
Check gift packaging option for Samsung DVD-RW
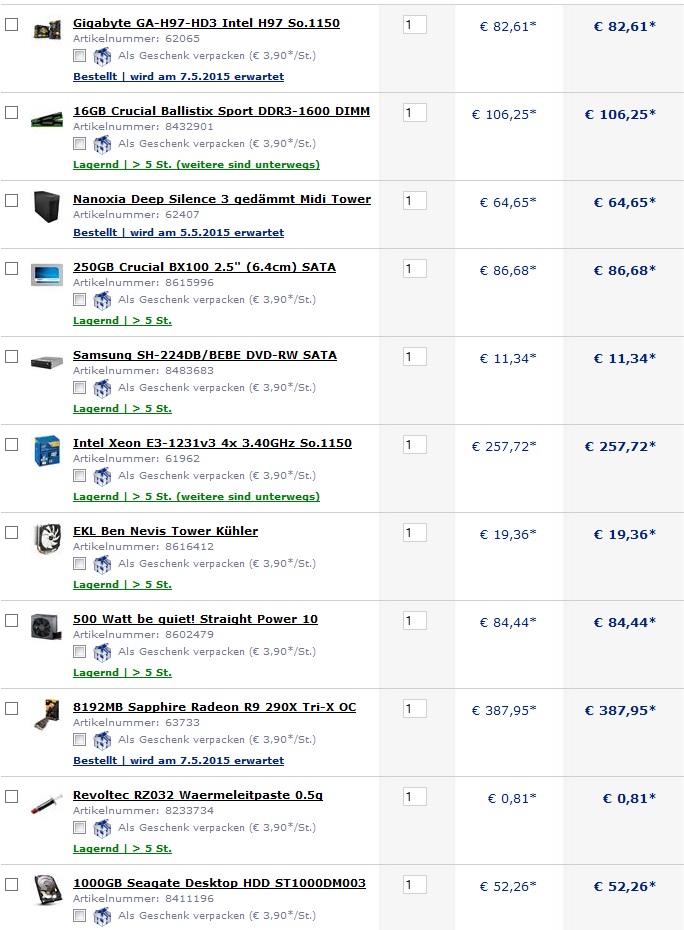coord(79,388)
